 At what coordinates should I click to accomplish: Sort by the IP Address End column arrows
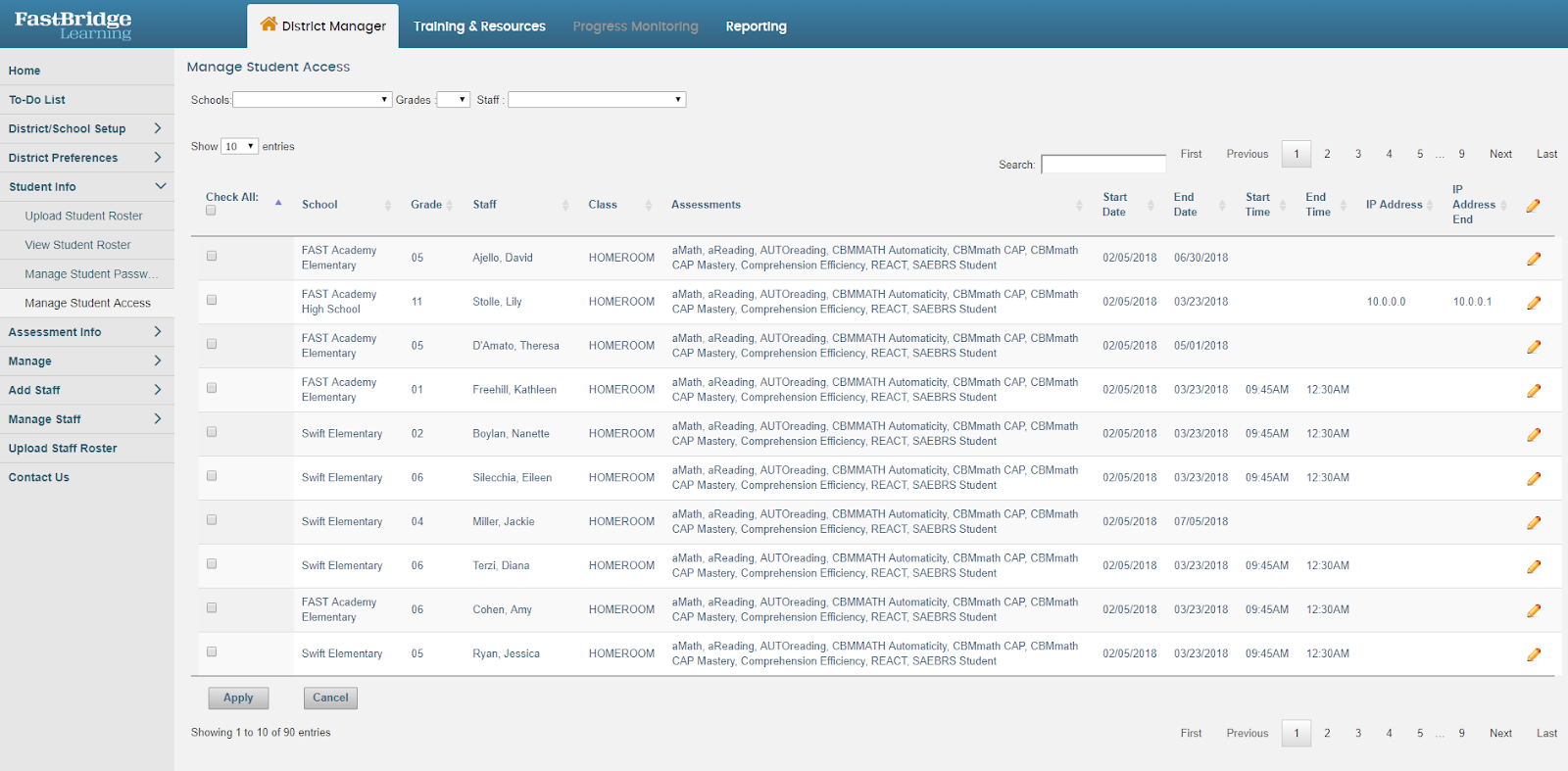pos(1503,205)
